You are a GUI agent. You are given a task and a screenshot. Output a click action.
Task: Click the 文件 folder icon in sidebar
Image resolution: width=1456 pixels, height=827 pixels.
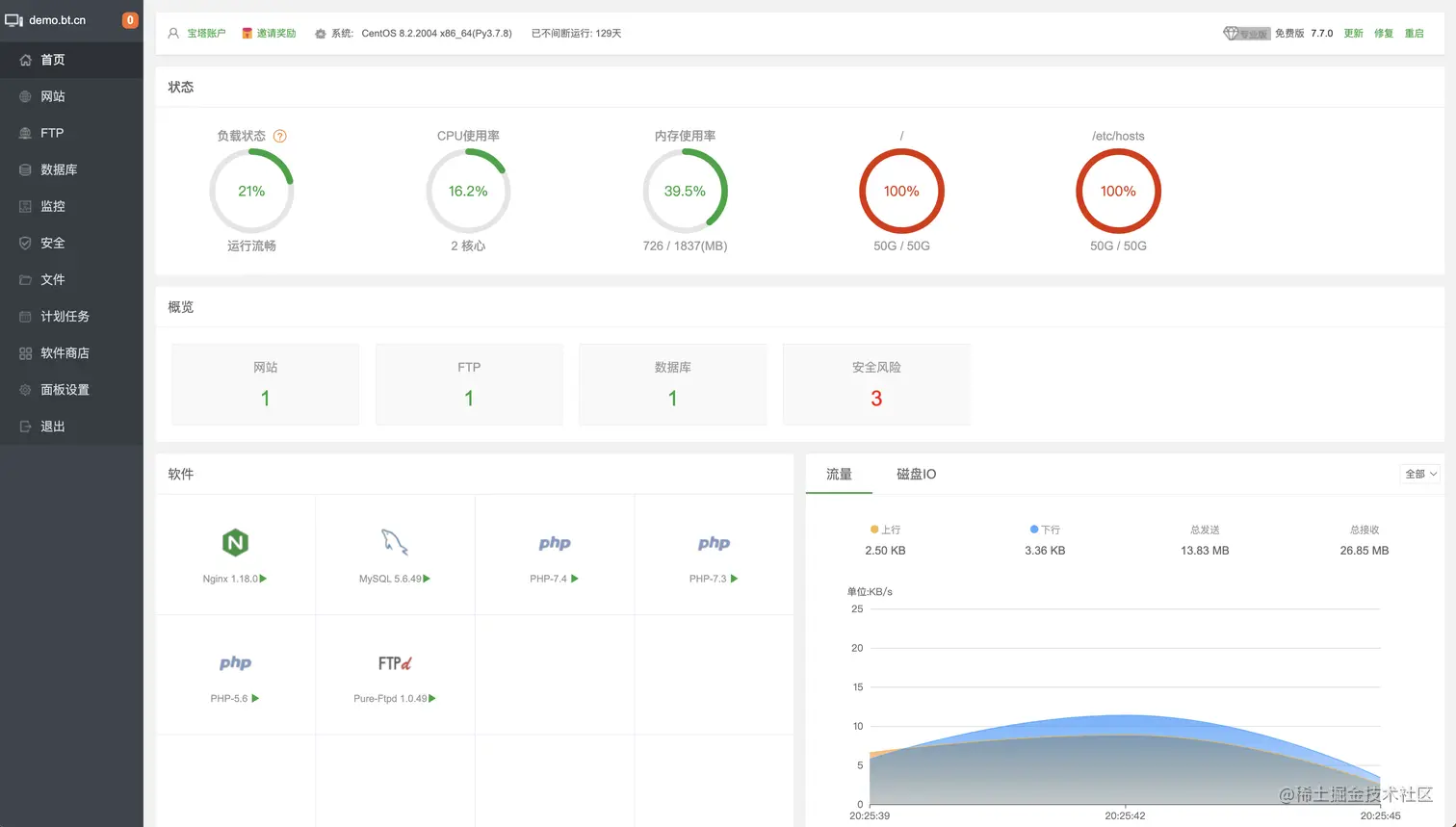(26, 279)
